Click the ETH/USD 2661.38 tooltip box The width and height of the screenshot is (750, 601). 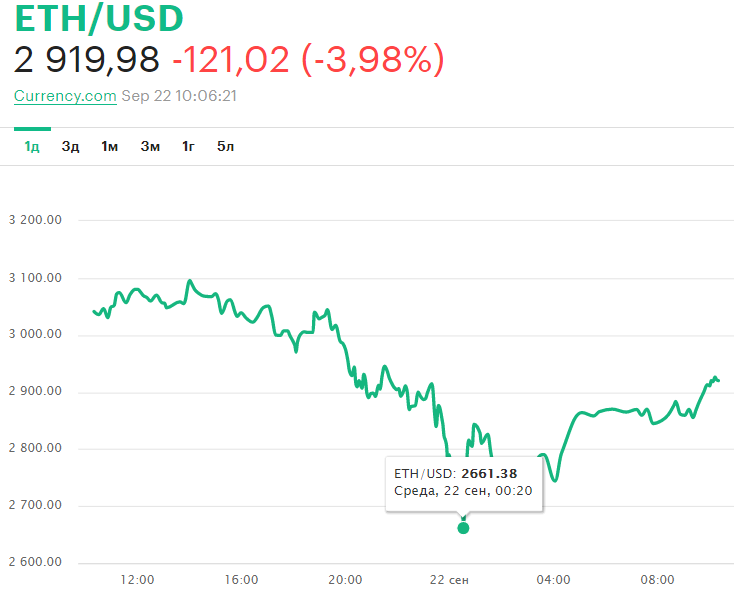tap(465, 482)
